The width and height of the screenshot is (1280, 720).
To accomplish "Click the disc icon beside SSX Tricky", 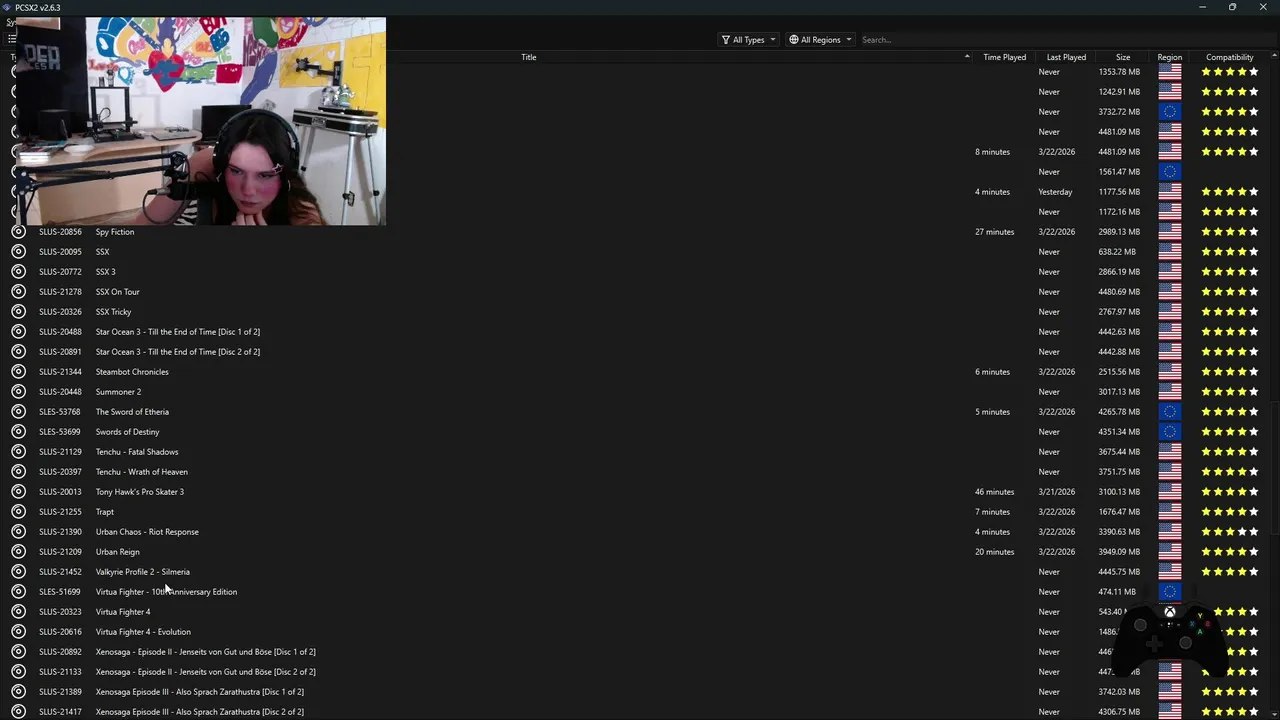I will tap(18, 311).
